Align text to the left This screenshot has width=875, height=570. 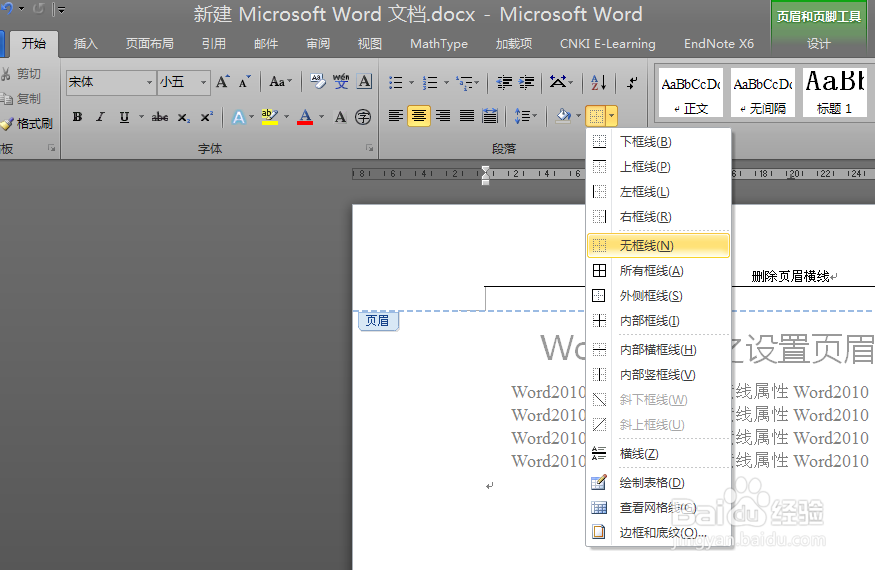click(396, 116)
